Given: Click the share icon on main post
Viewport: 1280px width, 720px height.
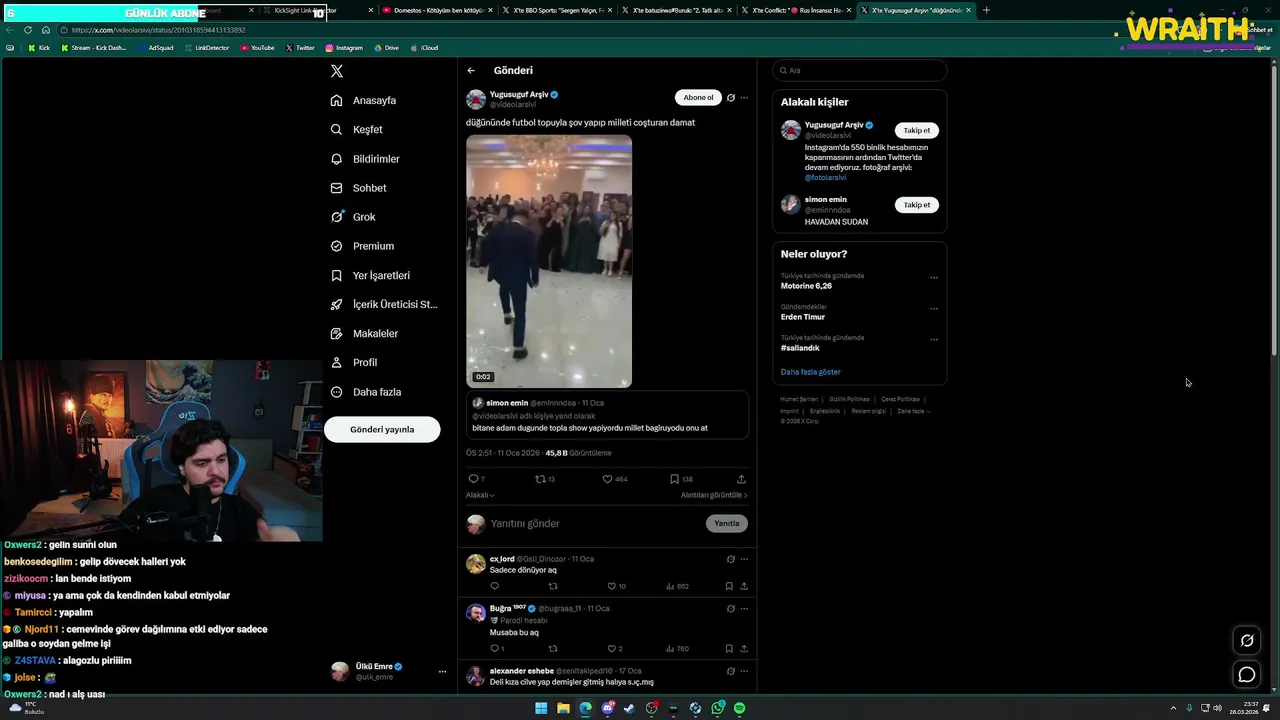Looking at the screenshot, I should click(741, 479).
